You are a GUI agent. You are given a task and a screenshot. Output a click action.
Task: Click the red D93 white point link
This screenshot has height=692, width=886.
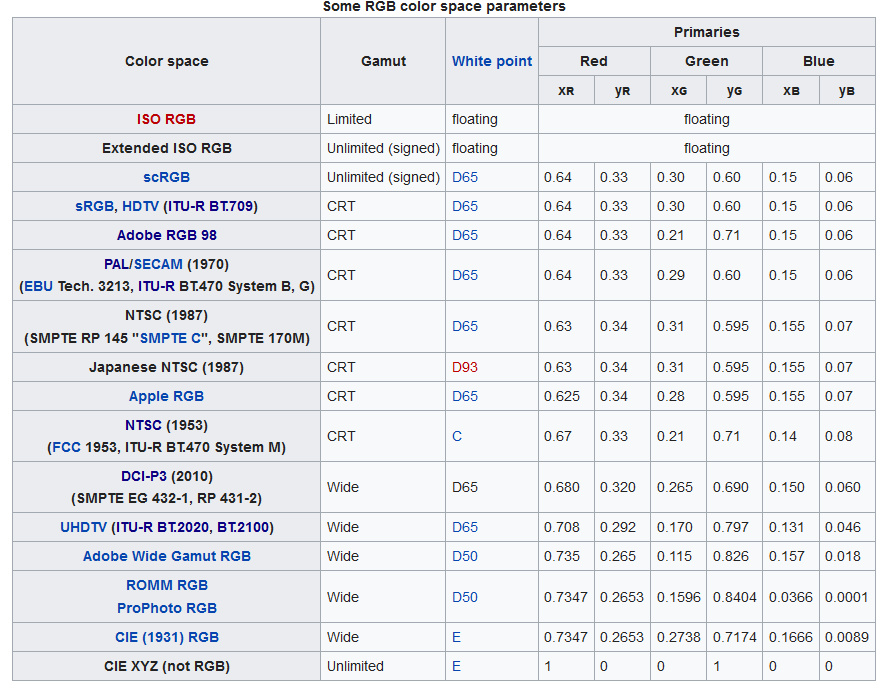coord(464,367)
